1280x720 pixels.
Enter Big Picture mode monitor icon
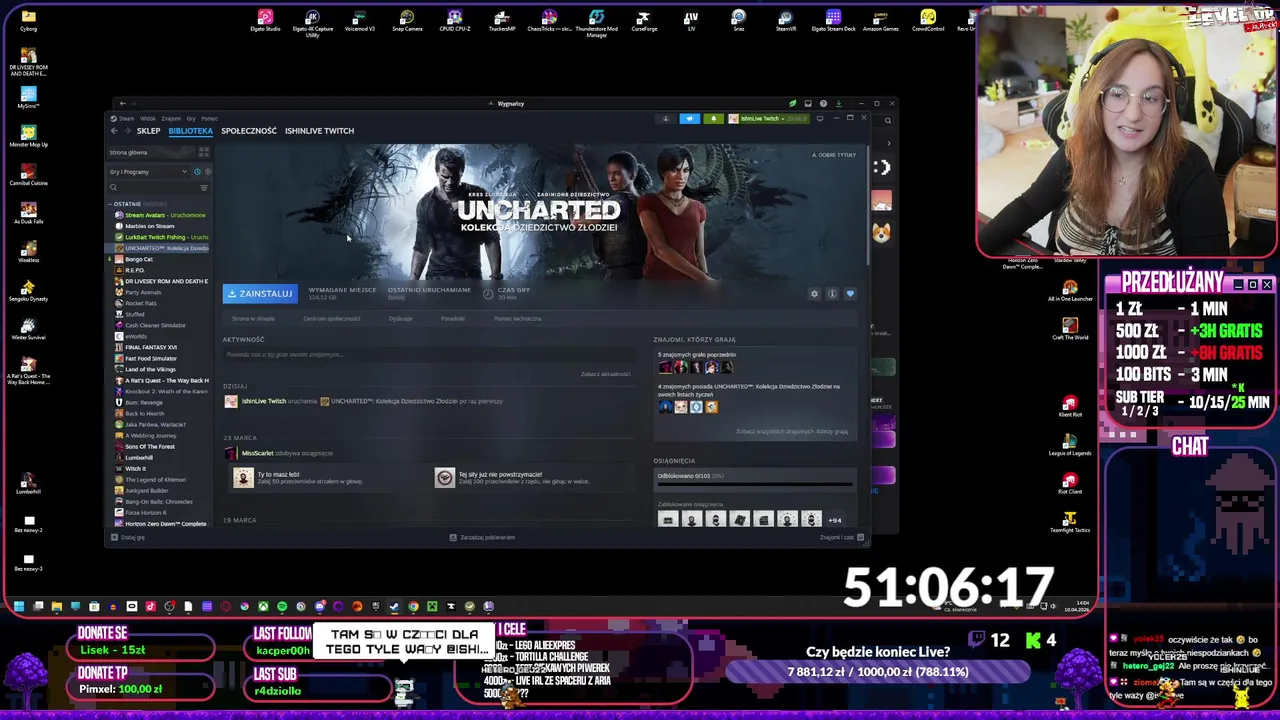pyautogui.click(x=820, y=118)
